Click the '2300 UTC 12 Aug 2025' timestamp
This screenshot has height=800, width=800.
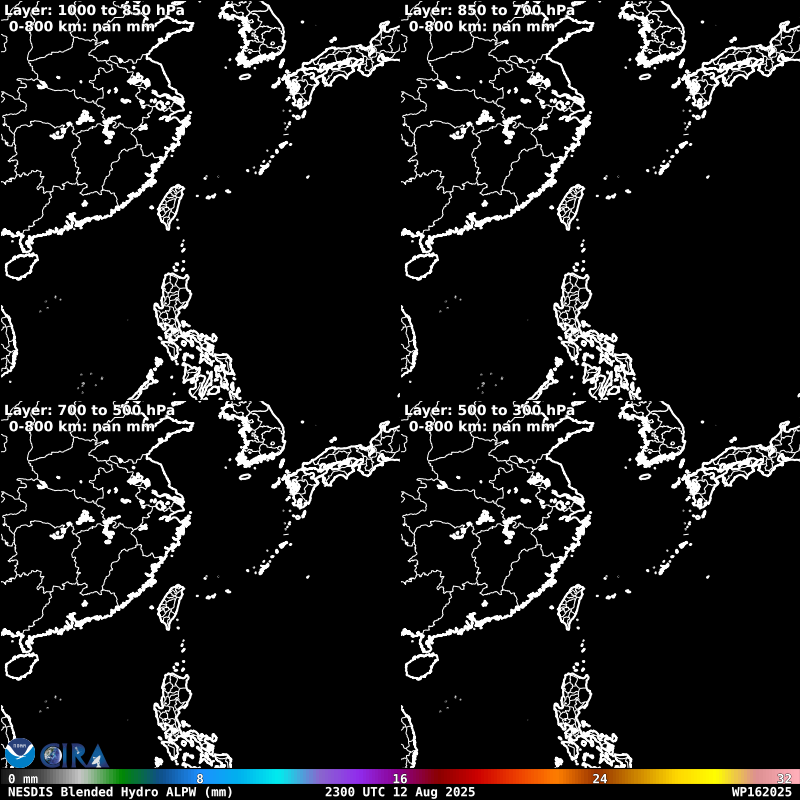(x=400, y=792)
